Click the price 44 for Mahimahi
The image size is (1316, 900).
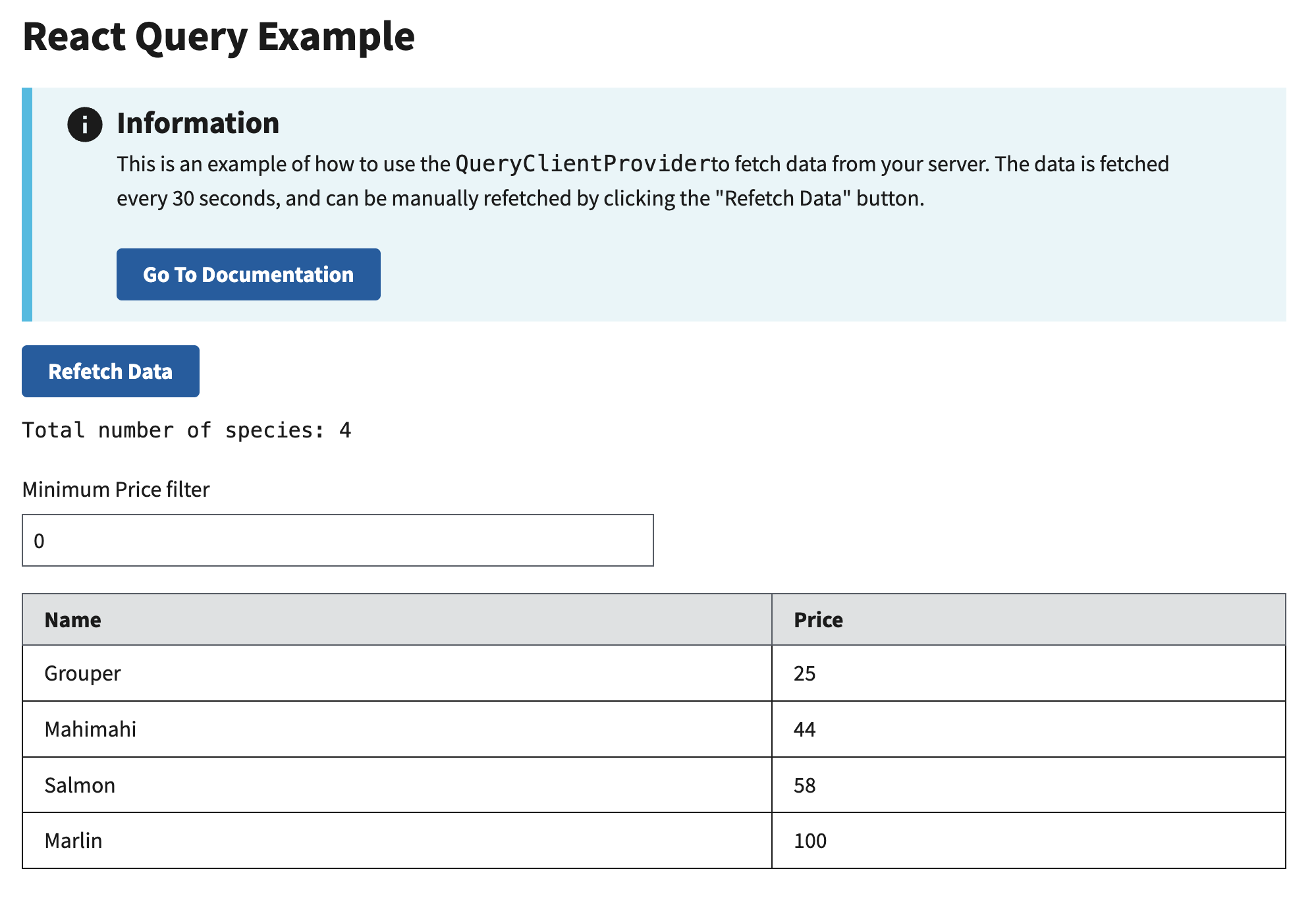tap(805, 729)
